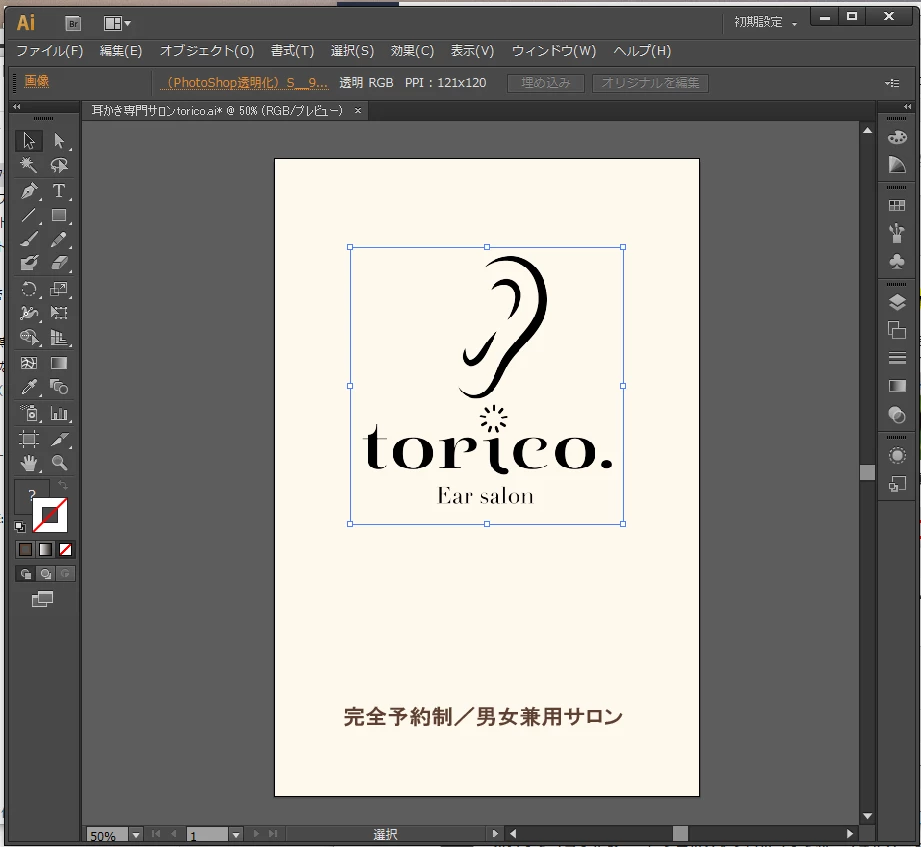Open the オブジェクト(O) menu

click(207, 51)
